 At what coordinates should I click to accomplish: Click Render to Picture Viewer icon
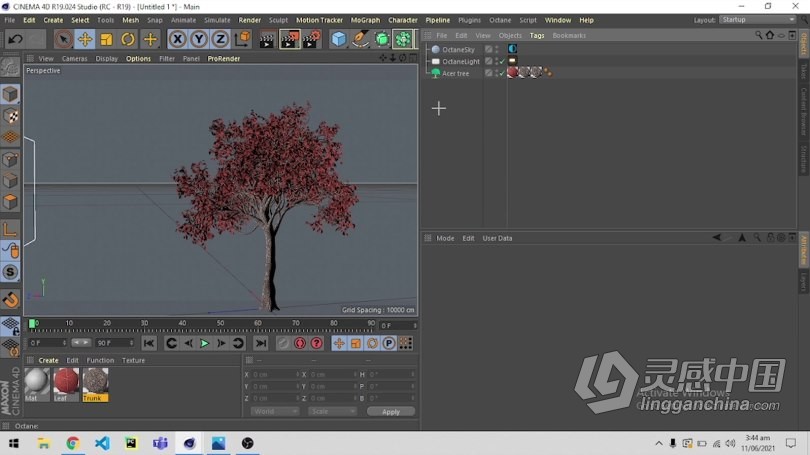[x=289, y=39]
